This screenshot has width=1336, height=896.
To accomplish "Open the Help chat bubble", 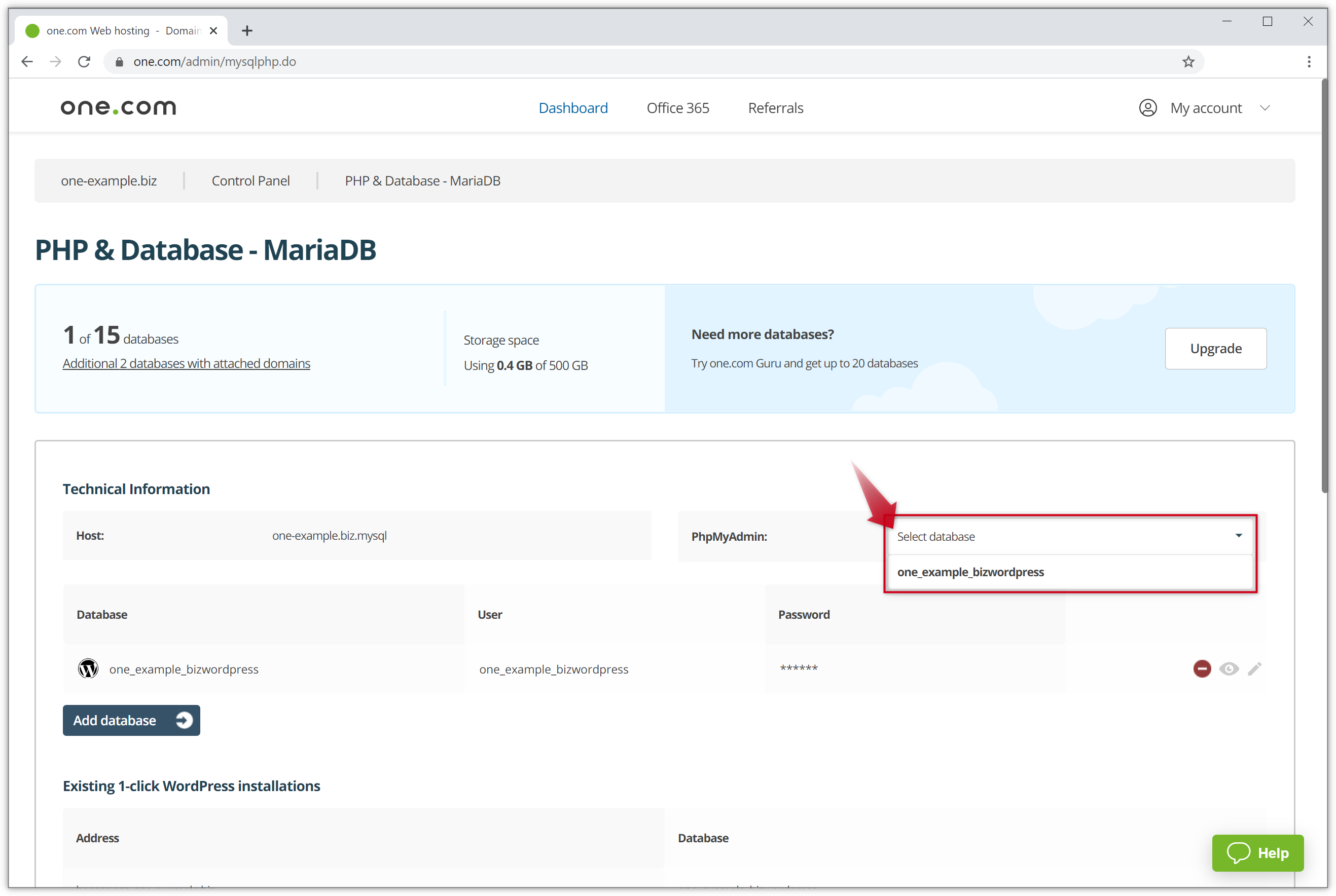I will coord(1258,853).
